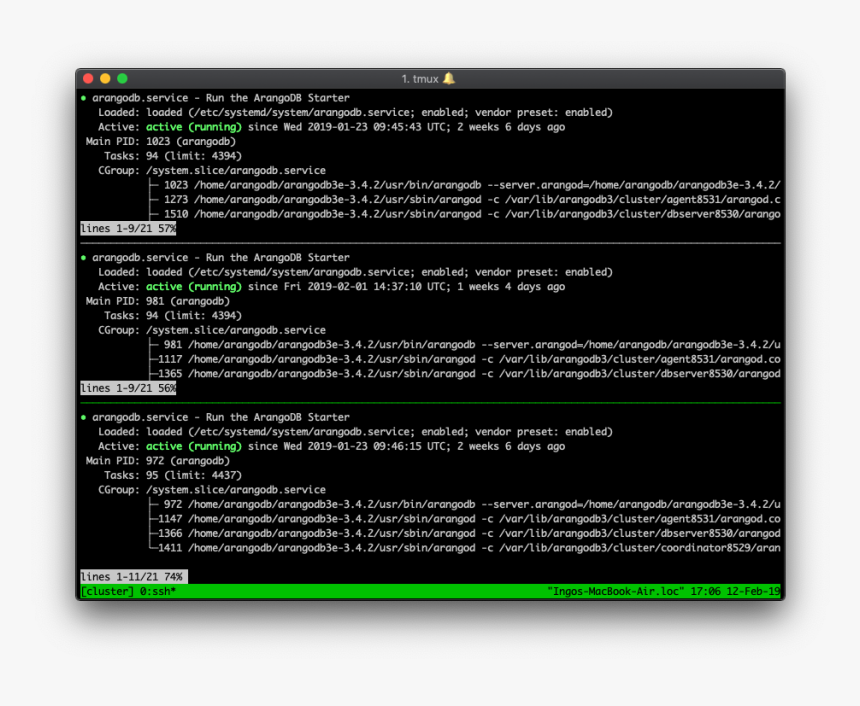Image resolution: width=860 pixels, height=706 pixels.
Task: Click the 'since Wed 2019-01-23 09:45:43 UTC' active line
Action: [331, 127]
